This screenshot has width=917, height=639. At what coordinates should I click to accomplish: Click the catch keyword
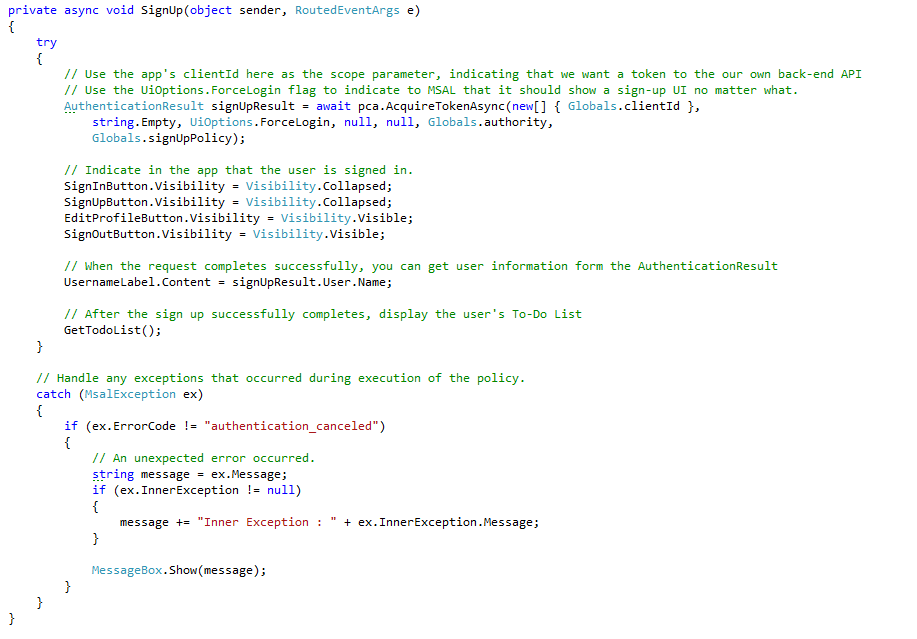[53, 395]
